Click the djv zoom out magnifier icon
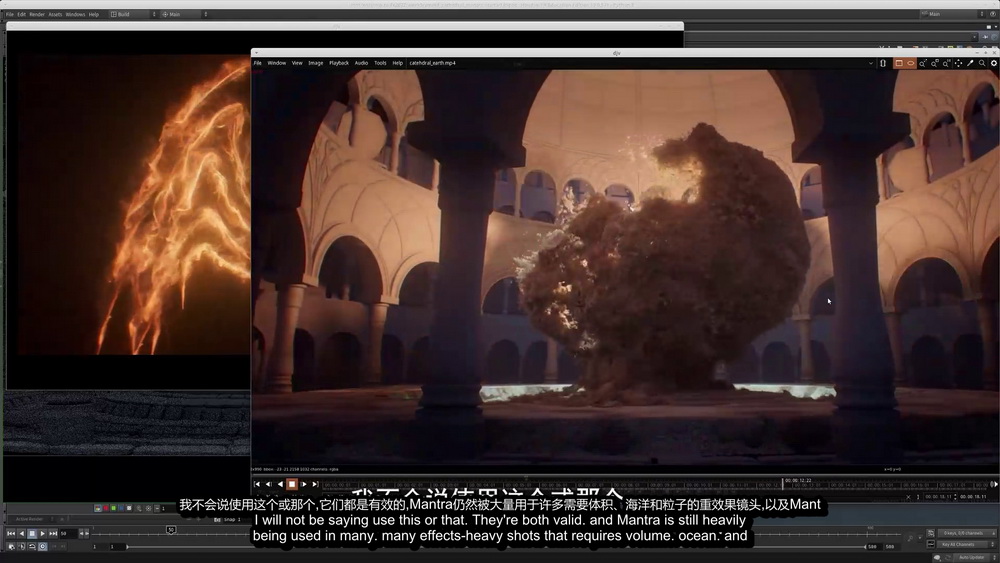The width and height of the screenshot is (1000, 563). 934,63
